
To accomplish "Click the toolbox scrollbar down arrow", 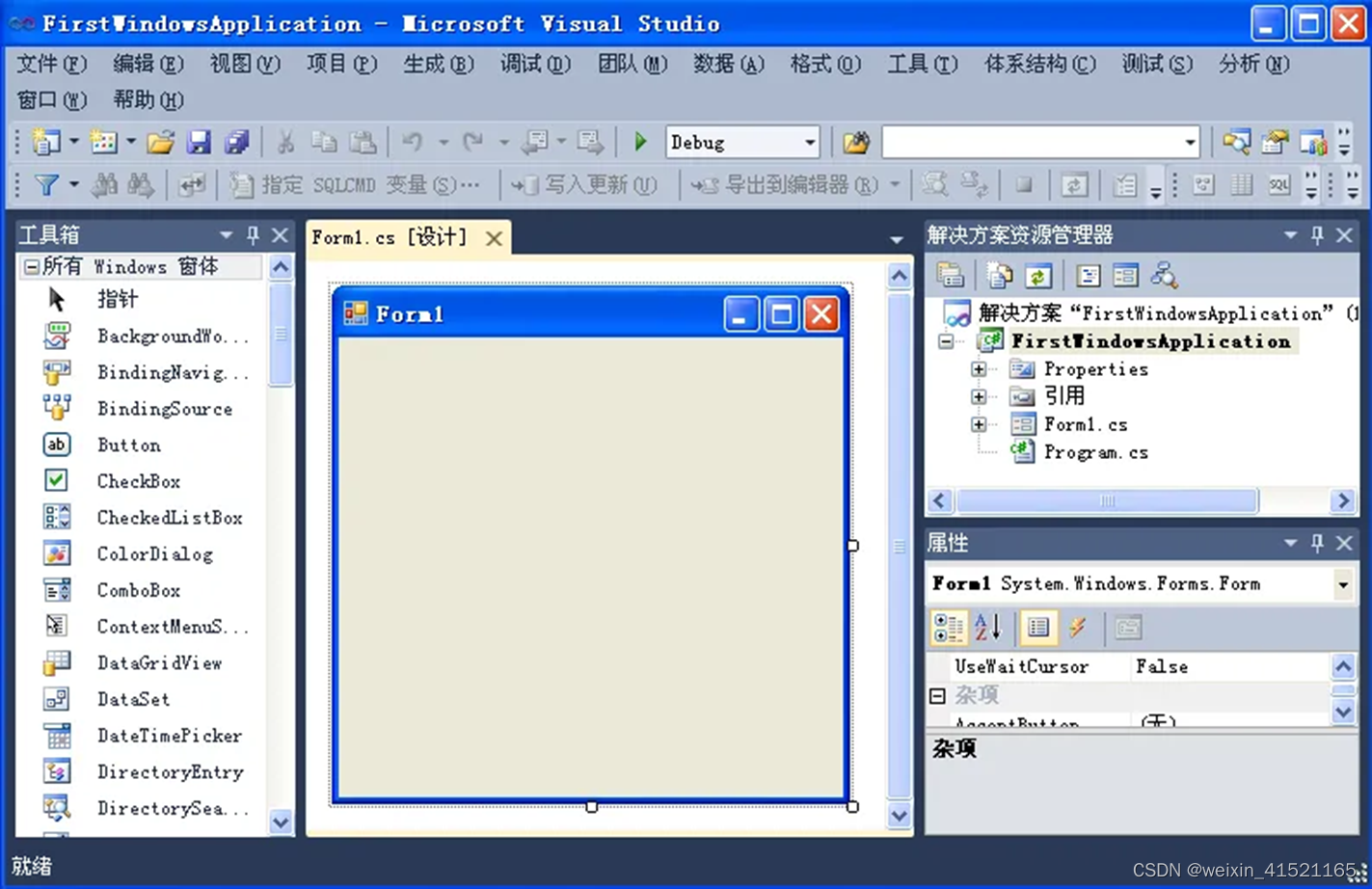I will (281, 822).
